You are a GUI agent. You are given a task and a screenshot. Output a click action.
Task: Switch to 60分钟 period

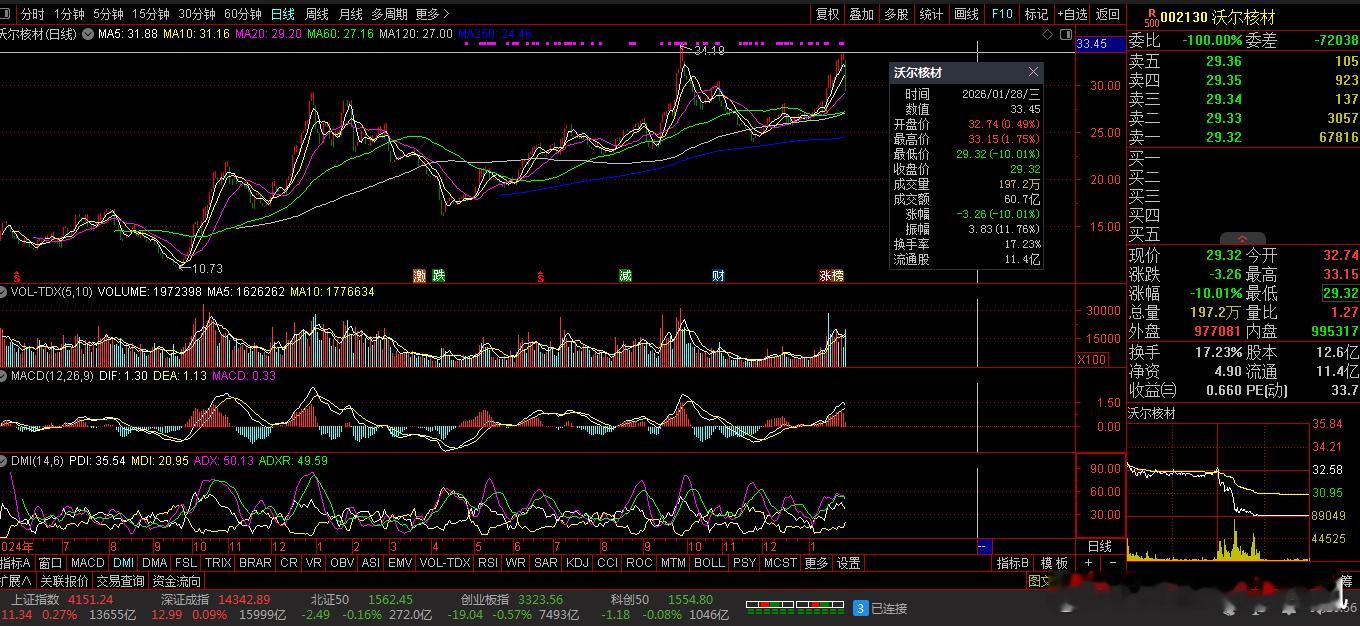[243, 14]
